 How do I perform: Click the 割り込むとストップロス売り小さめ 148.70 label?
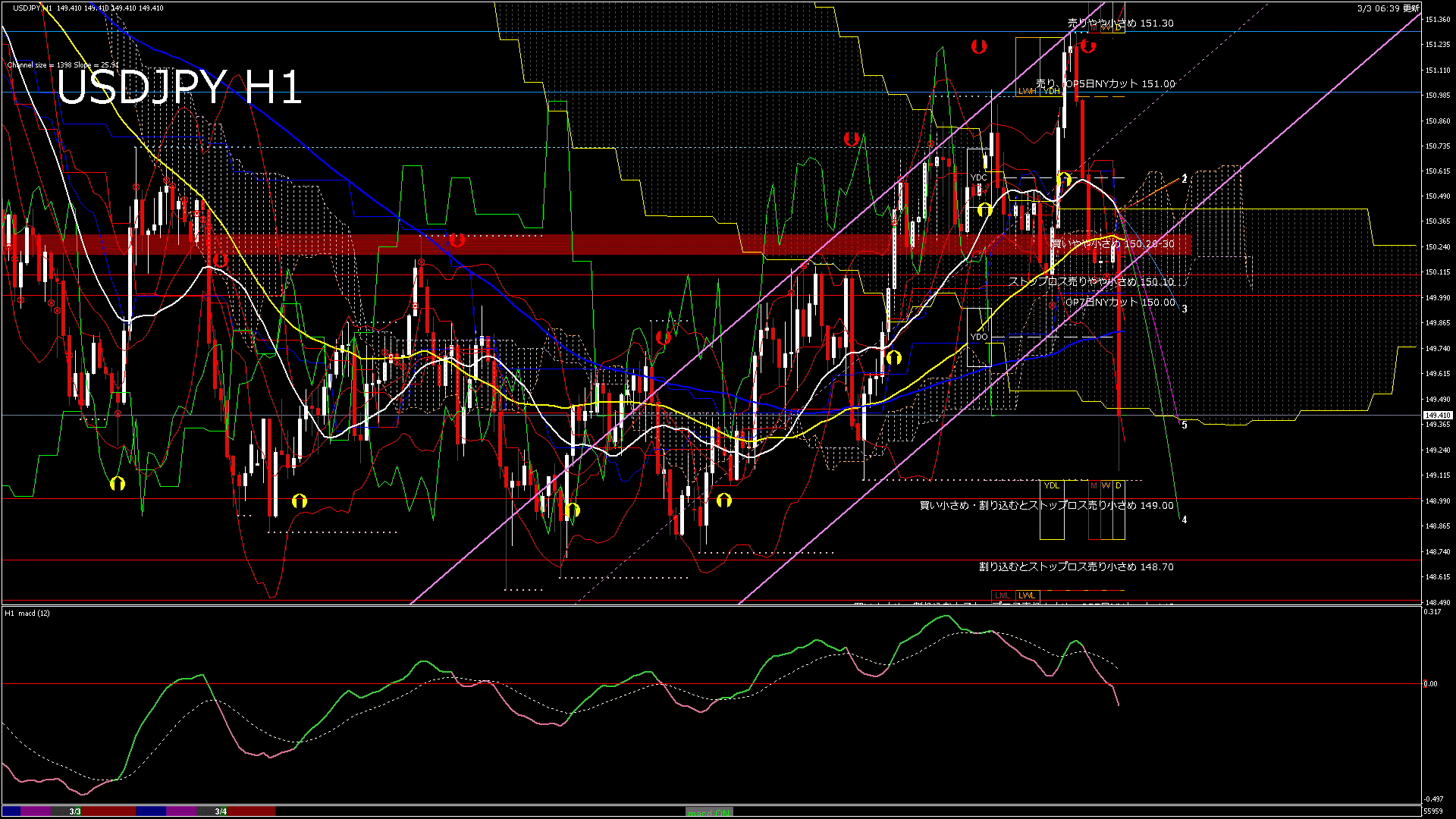pos(1075,566)
